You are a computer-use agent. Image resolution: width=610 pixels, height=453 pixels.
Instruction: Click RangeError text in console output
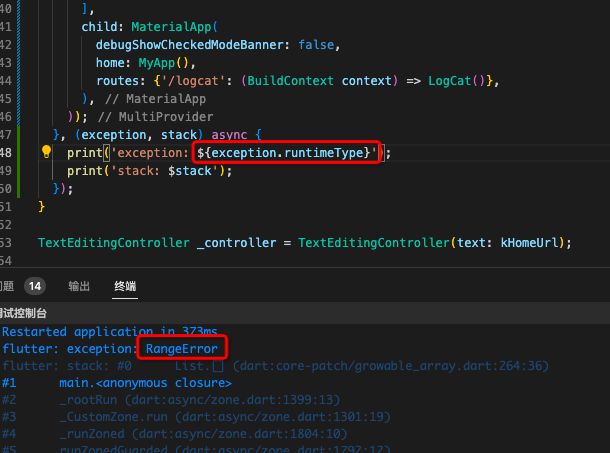pyautogui.click(x=182, y=349)
